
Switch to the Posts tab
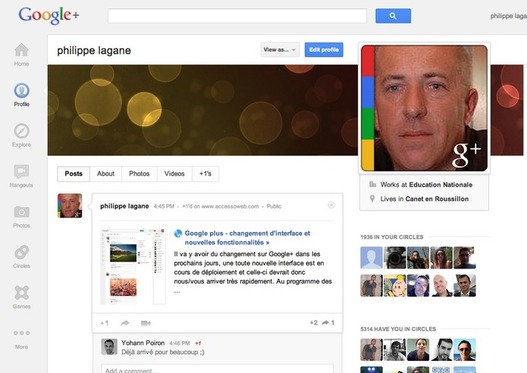pos(74,174)
